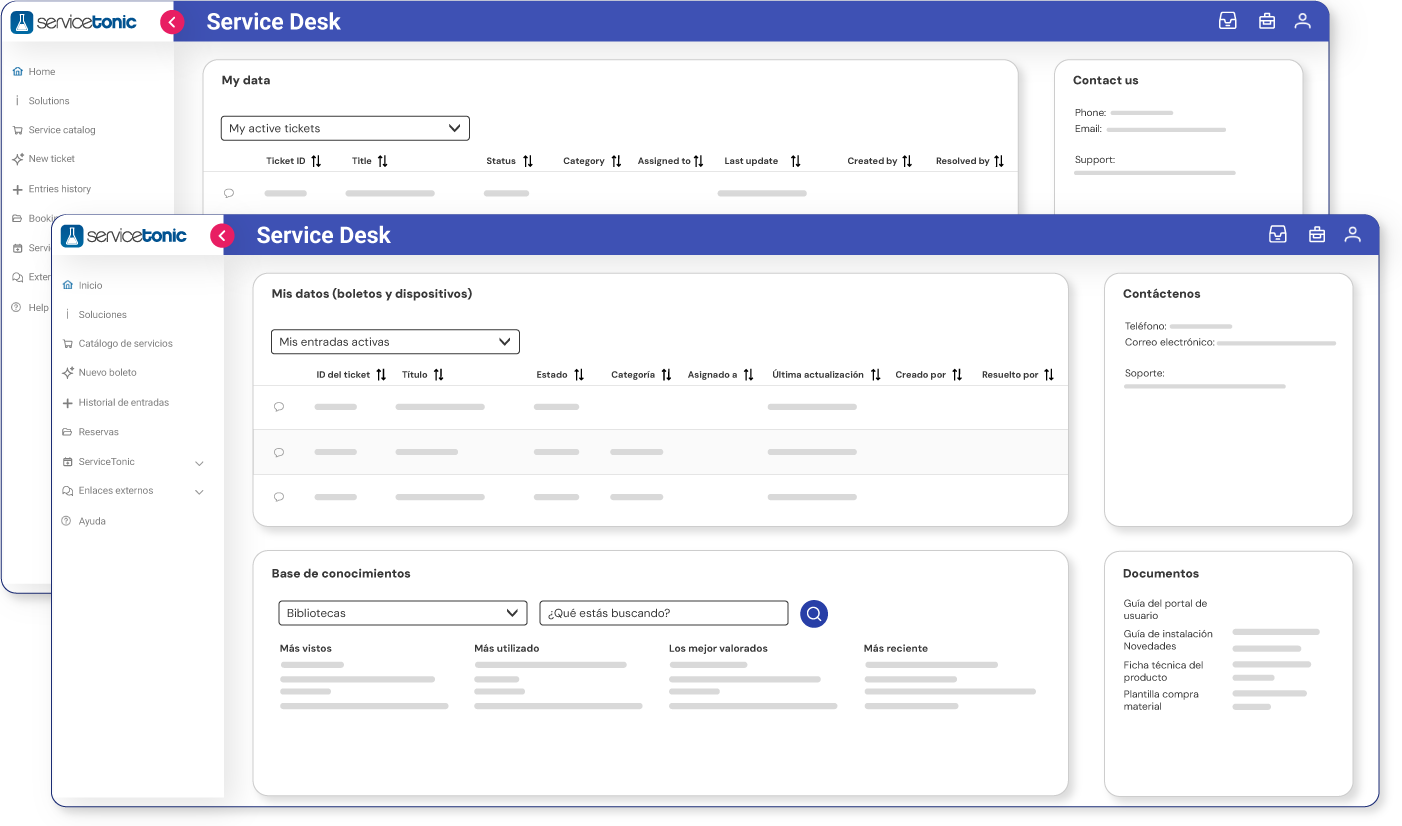Open briefcase icon in back window header

point(1266,21)
